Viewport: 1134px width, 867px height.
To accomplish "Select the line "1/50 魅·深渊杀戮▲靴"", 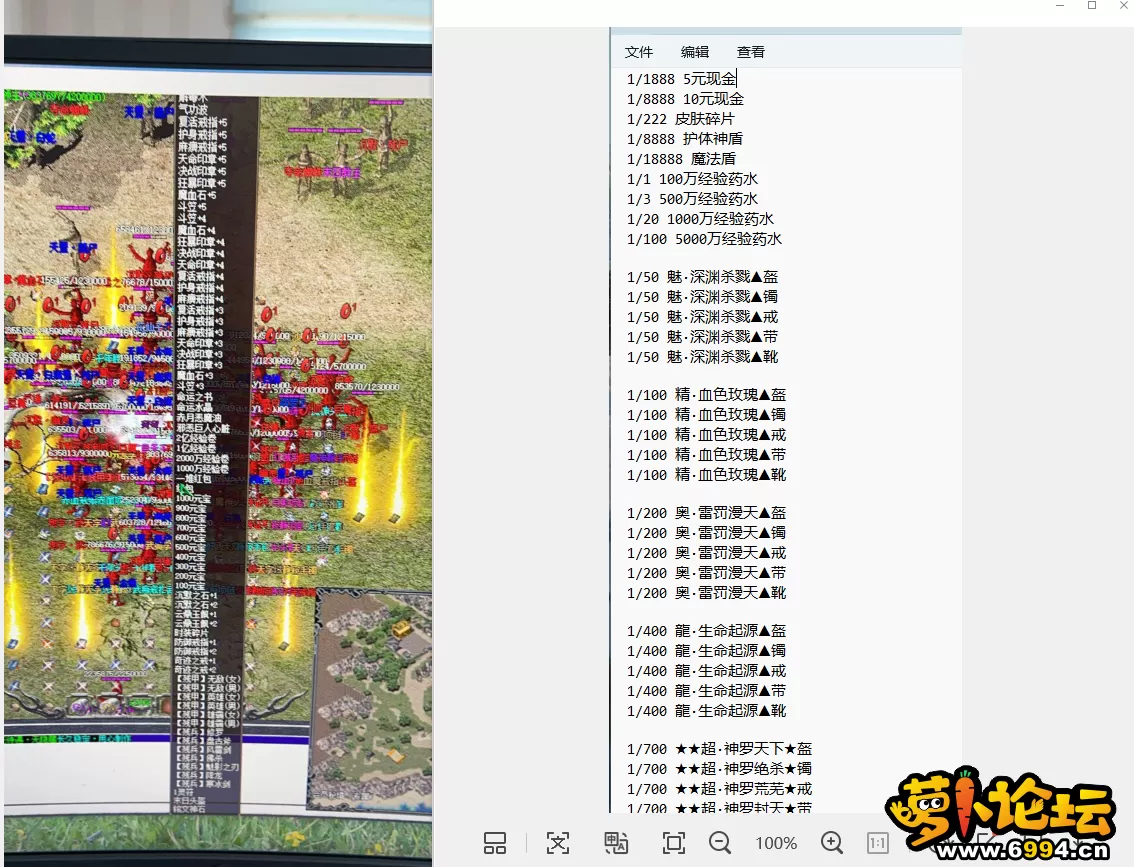I will click(702, 357).
